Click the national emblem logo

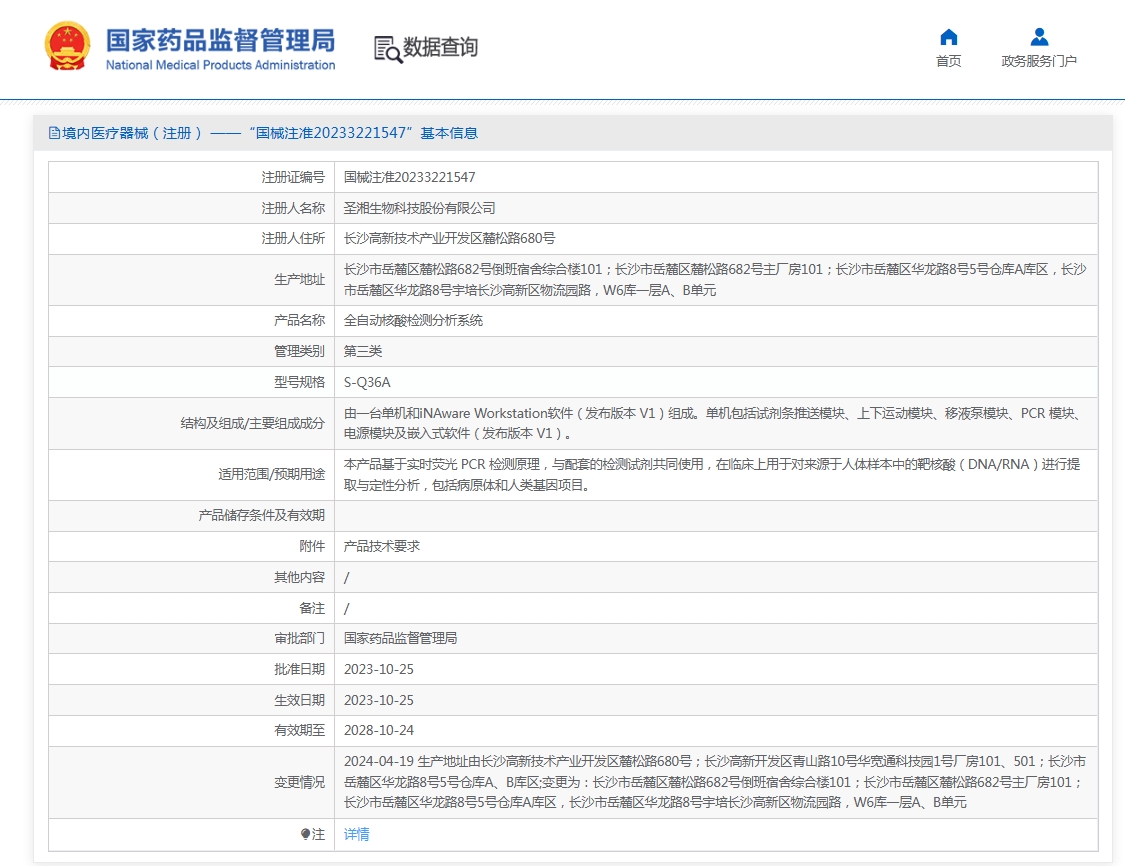point(67,46)
